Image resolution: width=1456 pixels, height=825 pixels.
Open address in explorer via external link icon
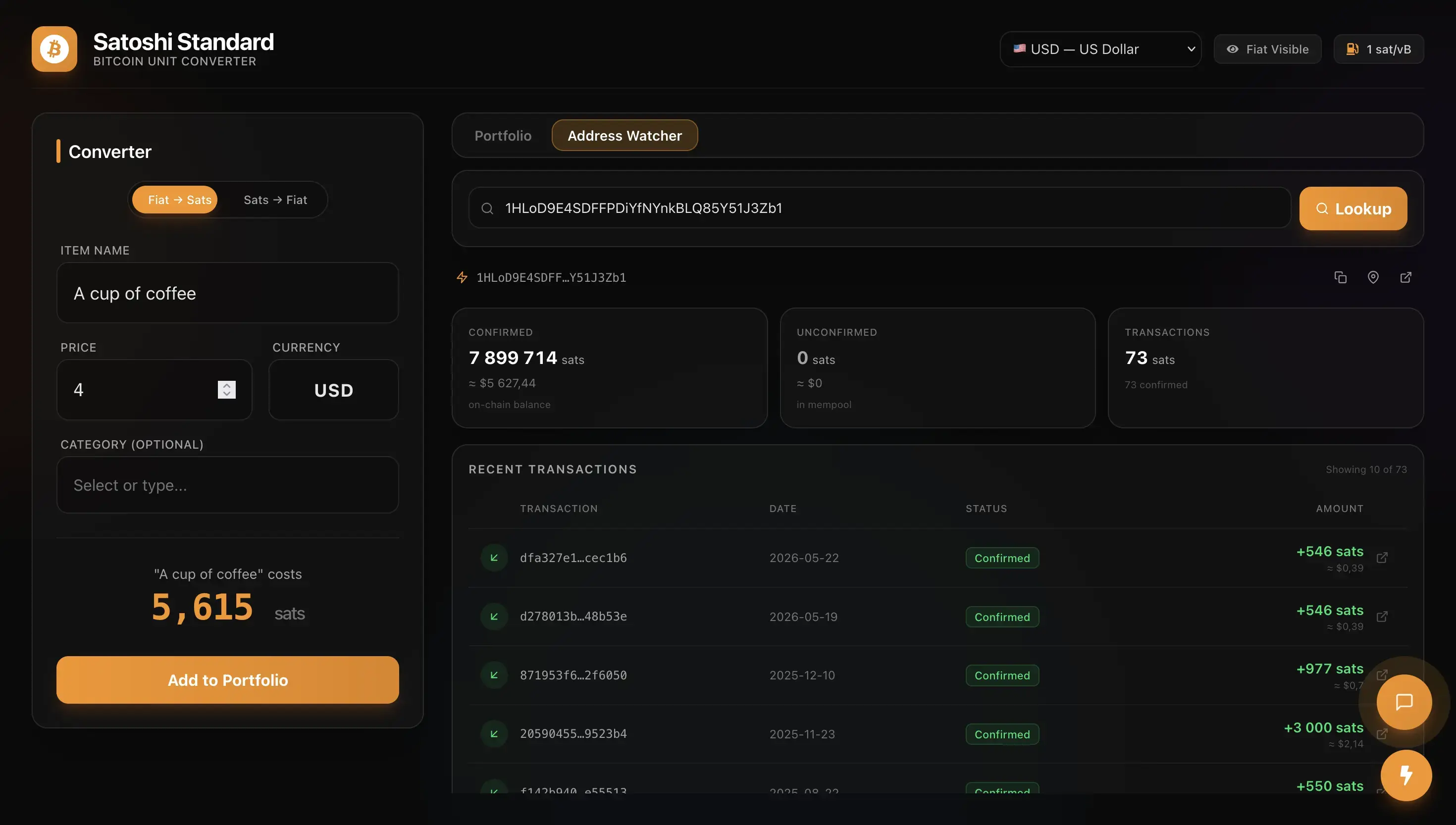coord(1406,277)
